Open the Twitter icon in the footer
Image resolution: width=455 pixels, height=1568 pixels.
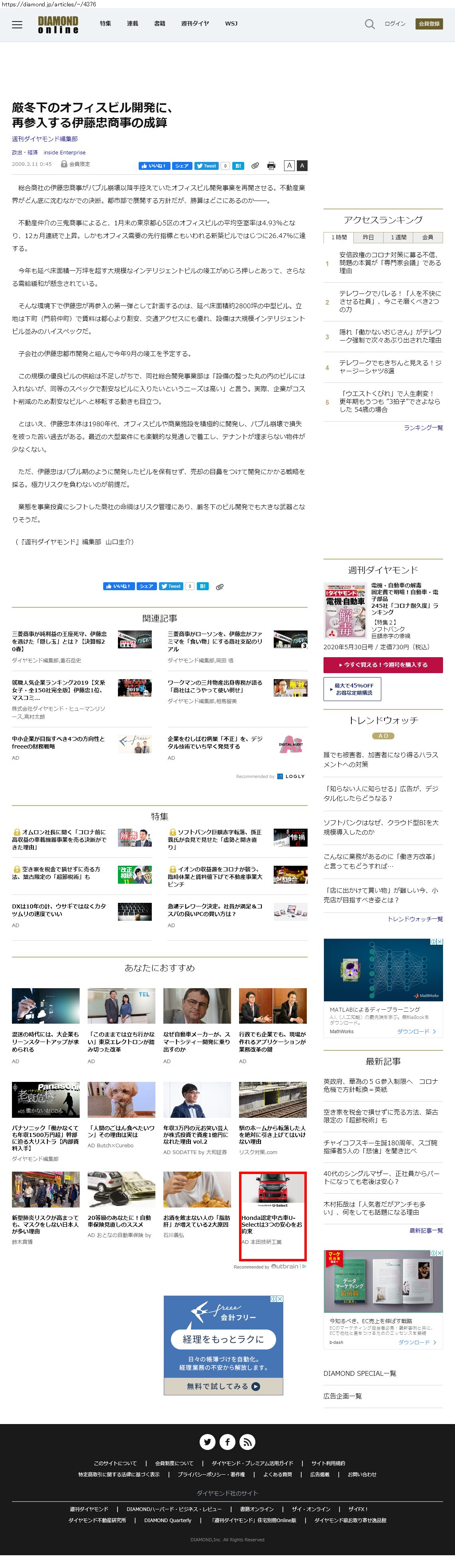pos(208,1442)
